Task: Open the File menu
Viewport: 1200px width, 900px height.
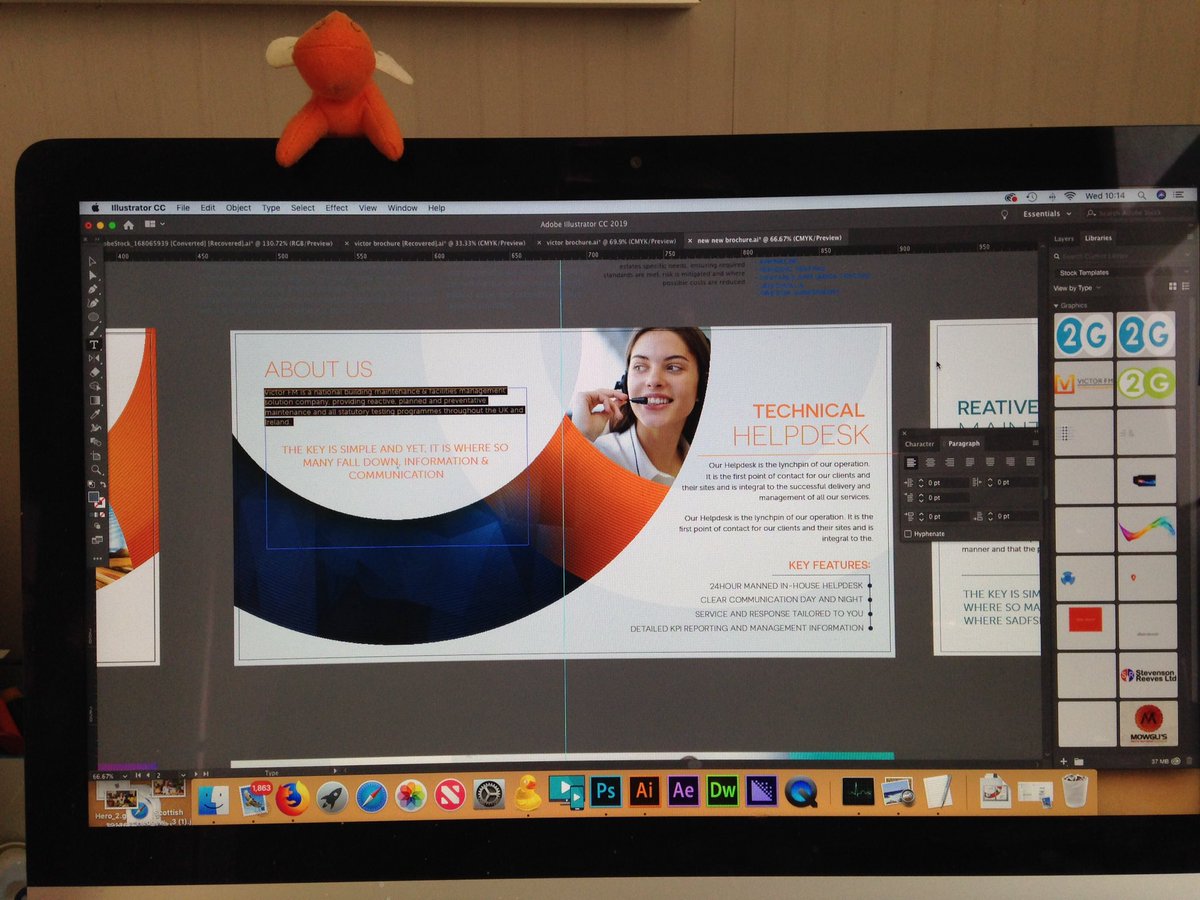Action: pyautogui.click(x=183, y=208)
